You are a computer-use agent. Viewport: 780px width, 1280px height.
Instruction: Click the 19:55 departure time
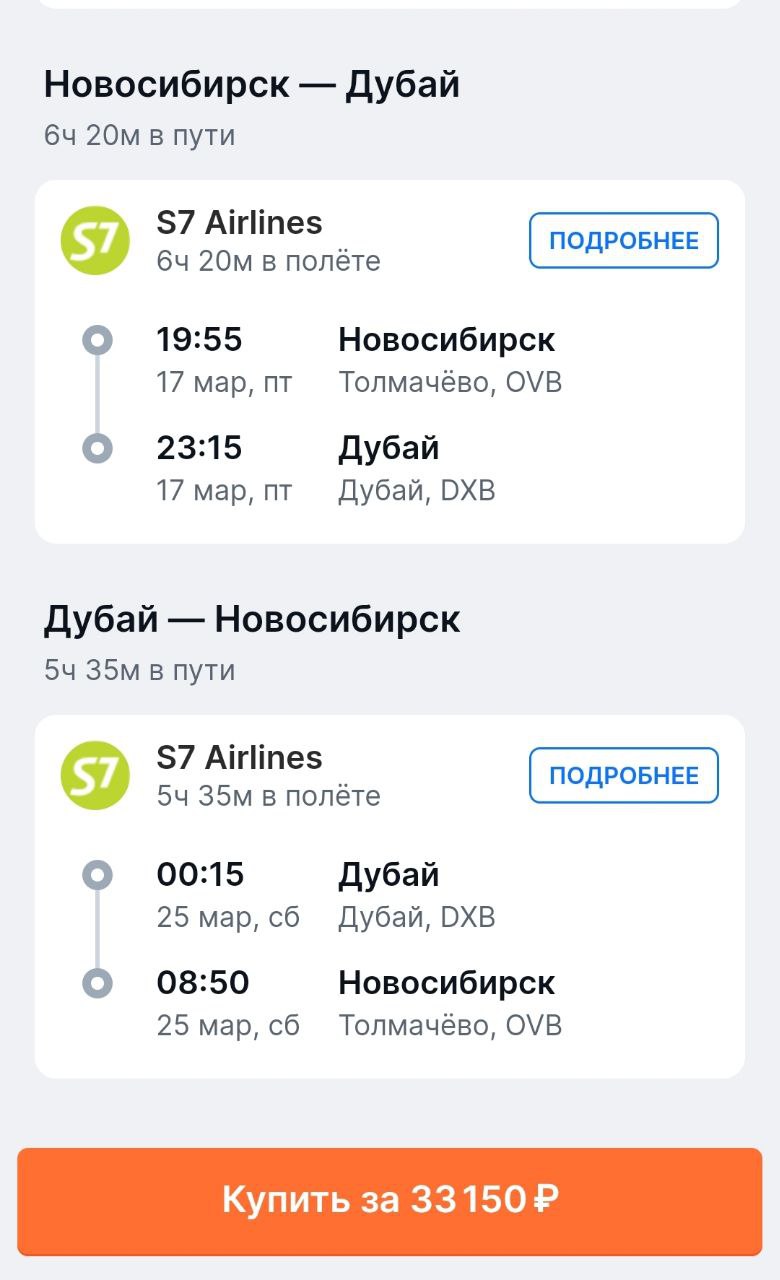pyautogui.click(x=199, y=340)
